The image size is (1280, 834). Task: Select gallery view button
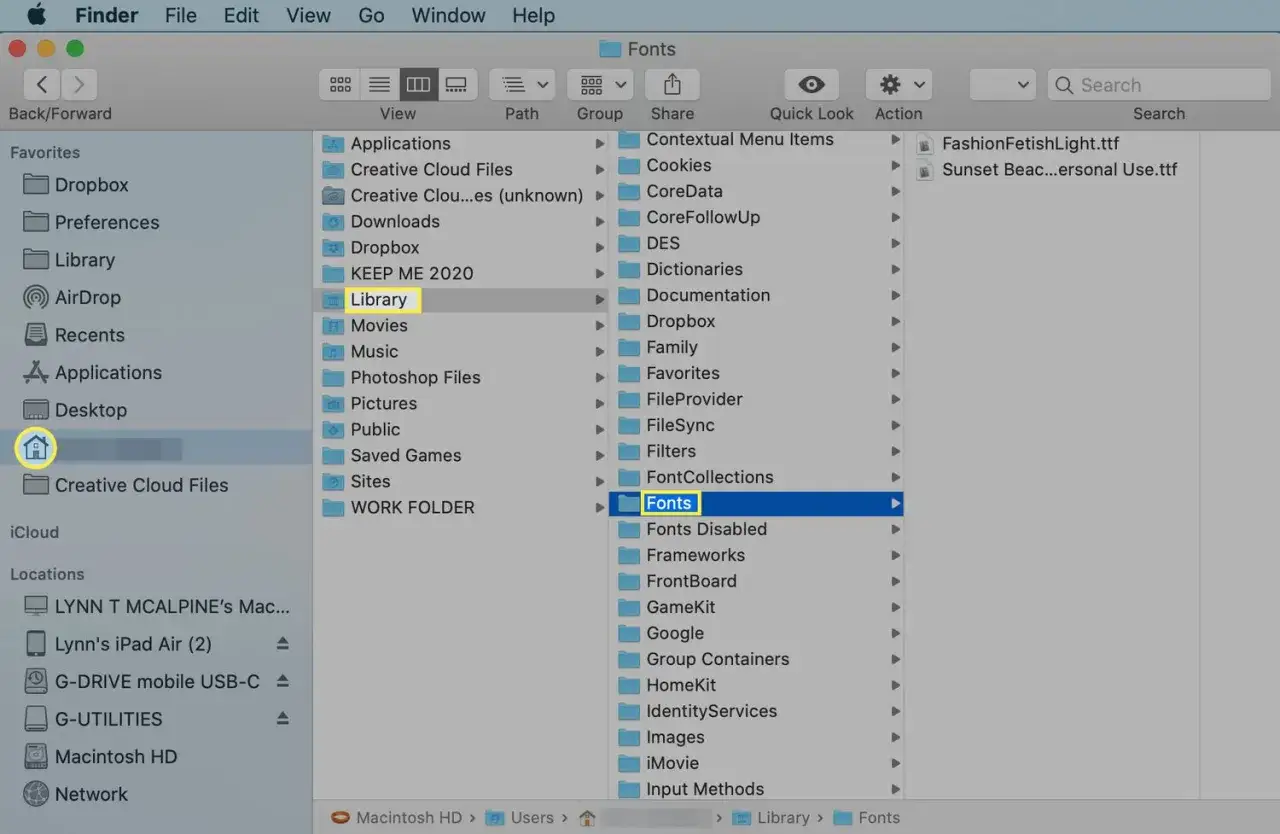[457, 85]
